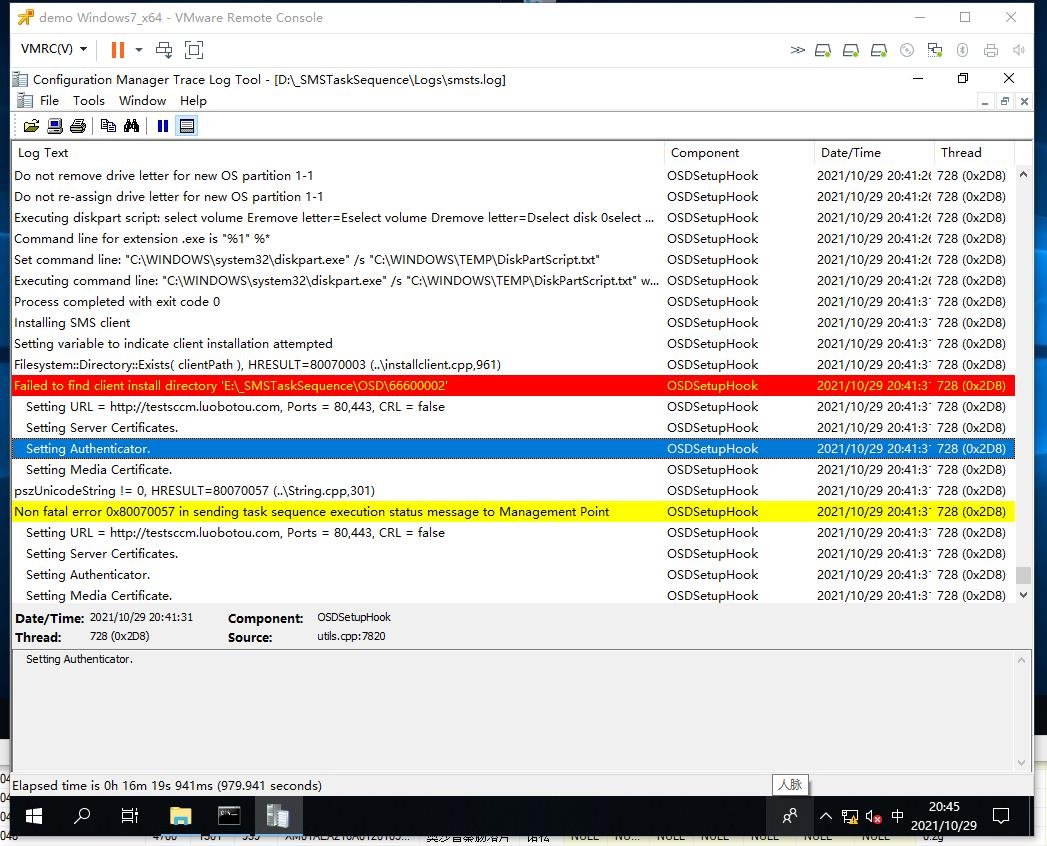Click the Date/Time column header

point(872,153)
